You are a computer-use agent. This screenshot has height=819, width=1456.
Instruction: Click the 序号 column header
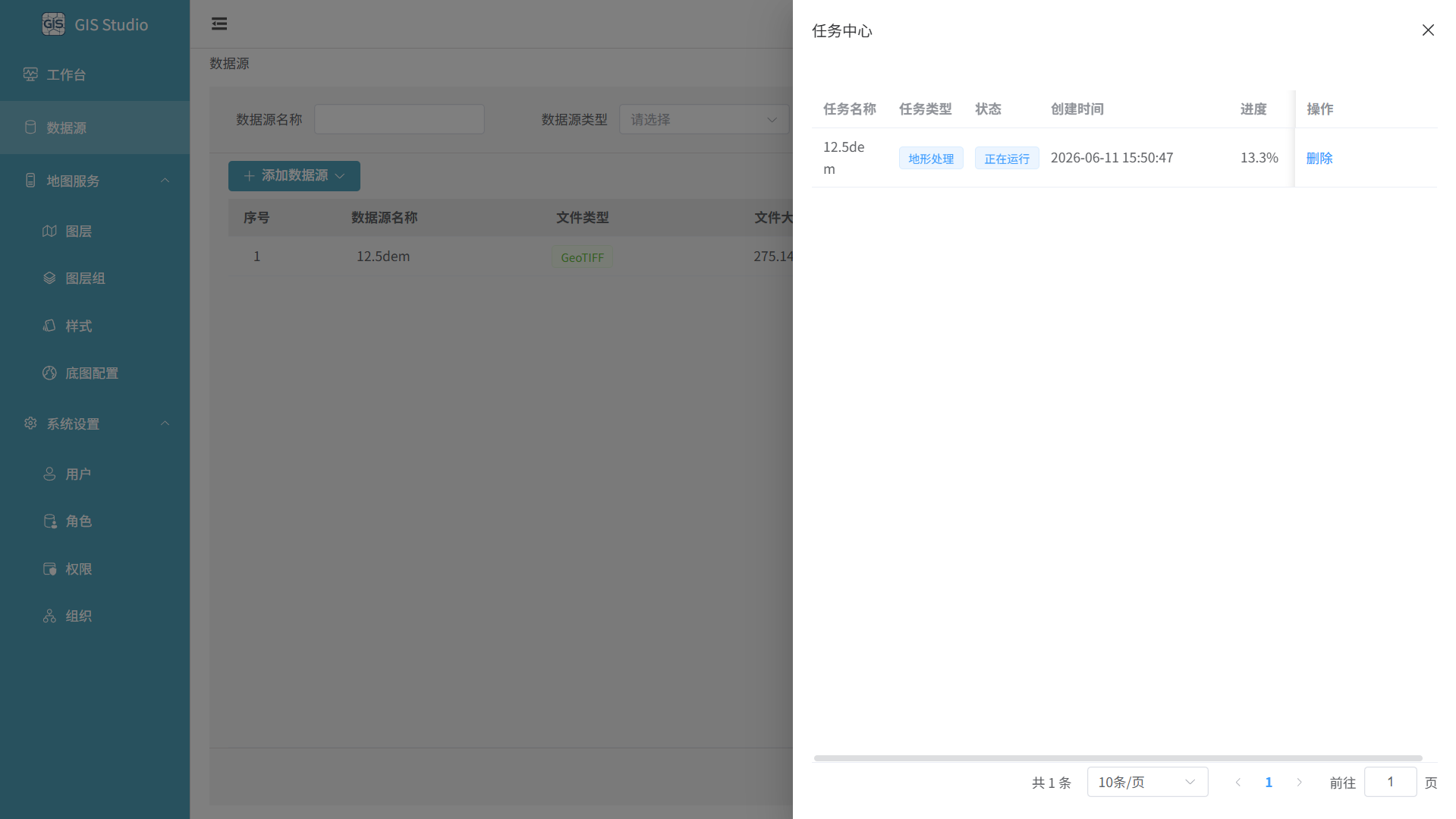coord(256,218)
